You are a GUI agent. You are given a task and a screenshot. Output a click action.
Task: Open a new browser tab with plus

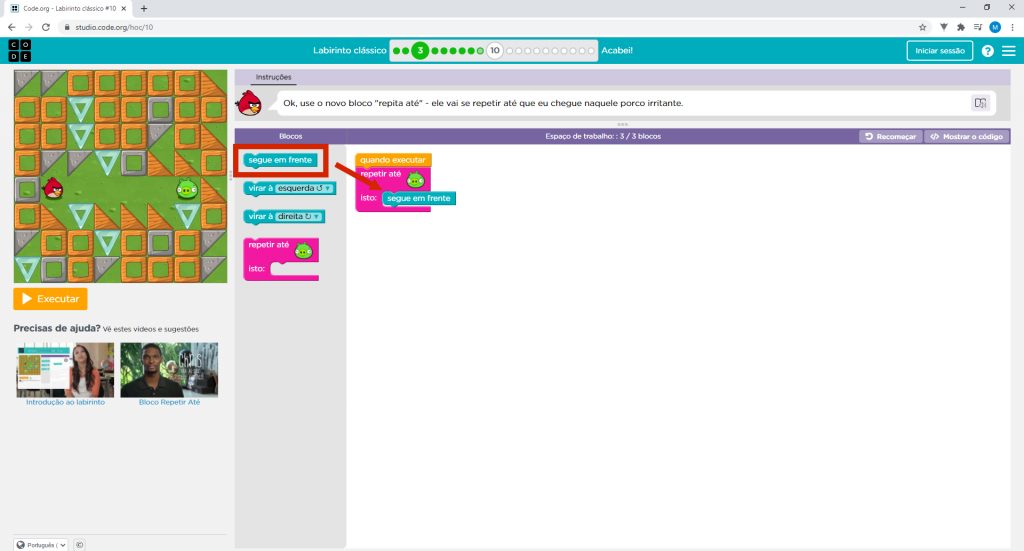pos(144,8)
